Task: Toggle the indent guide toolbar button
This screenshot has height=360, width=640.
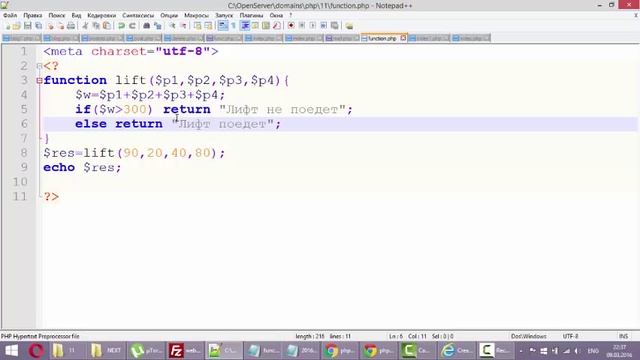Action: click(x=245, y=26)
